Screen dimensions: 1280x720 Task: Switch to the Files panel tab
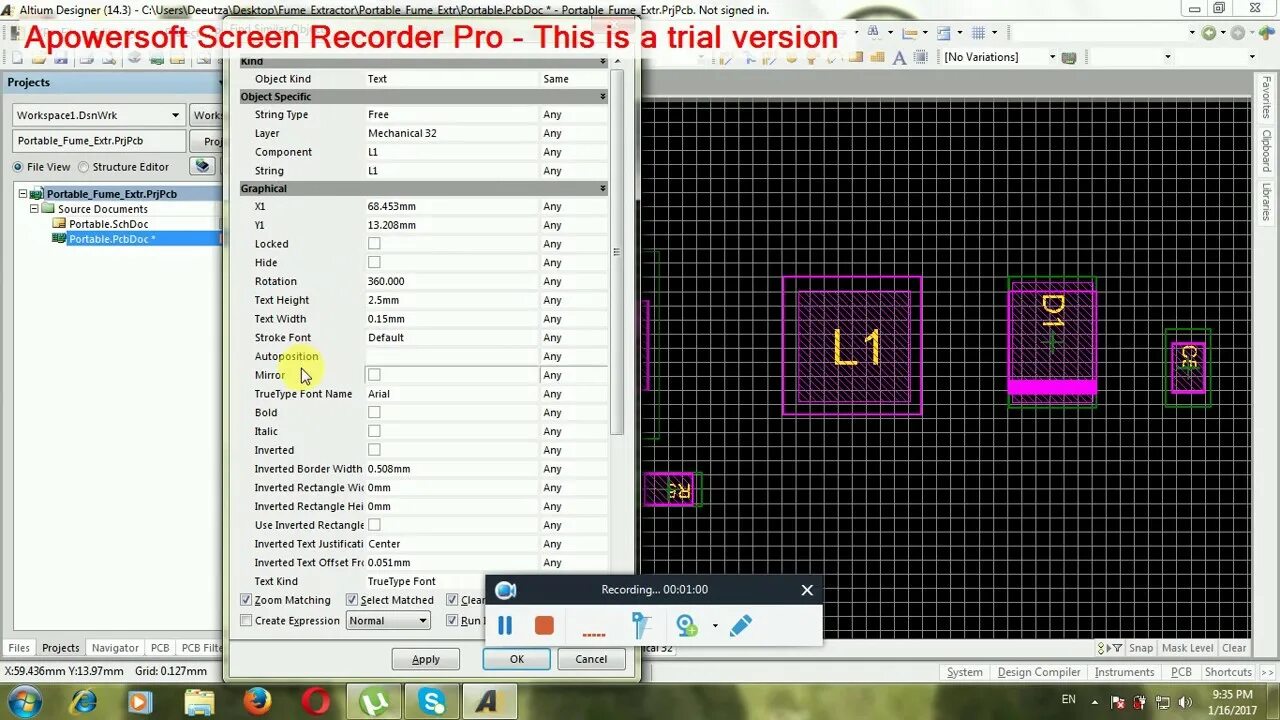pyautogui.click(x=19, y=648)
